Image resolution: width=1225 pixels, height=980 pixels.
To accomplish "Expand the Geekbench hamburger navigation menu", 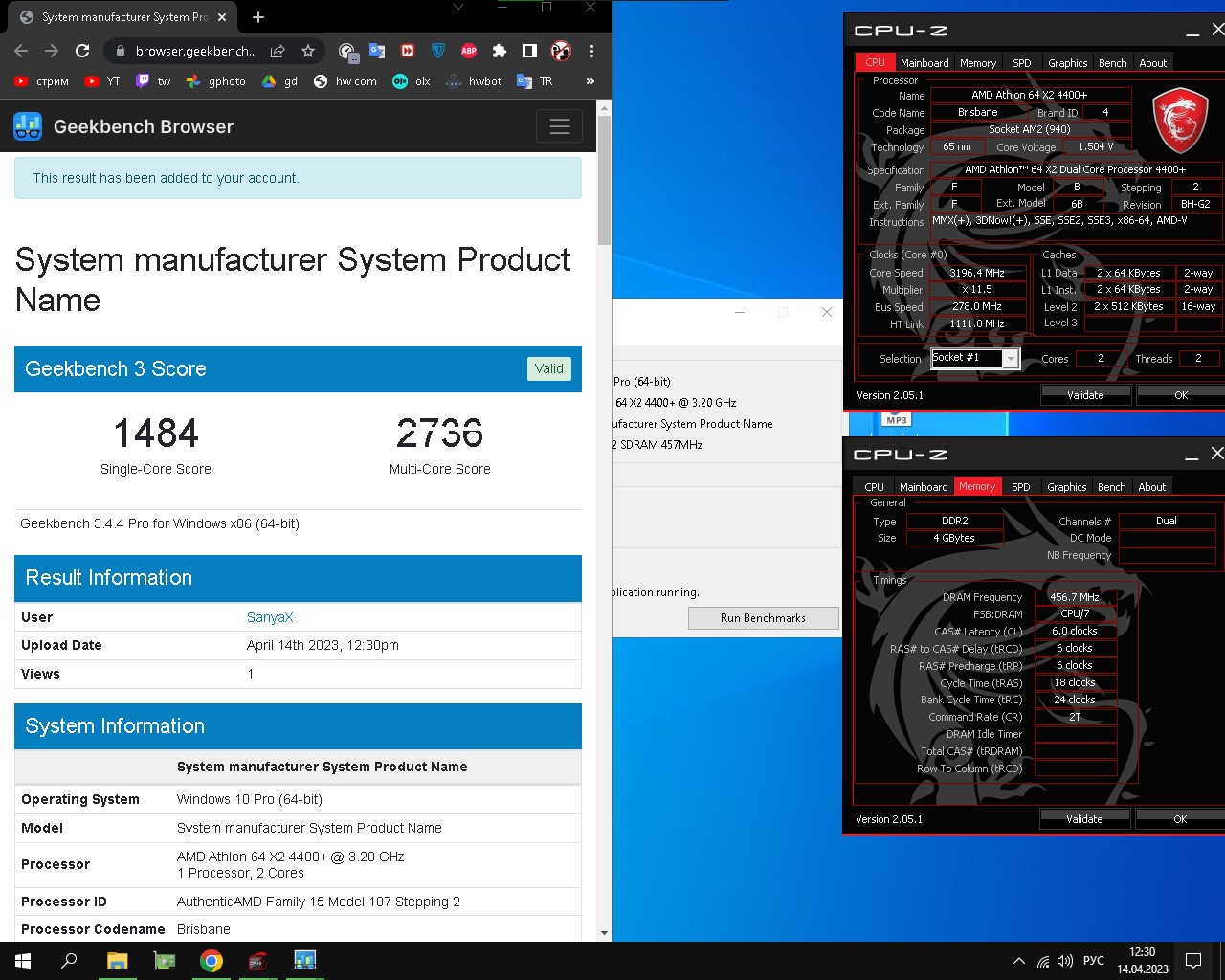I will [560, 126].
